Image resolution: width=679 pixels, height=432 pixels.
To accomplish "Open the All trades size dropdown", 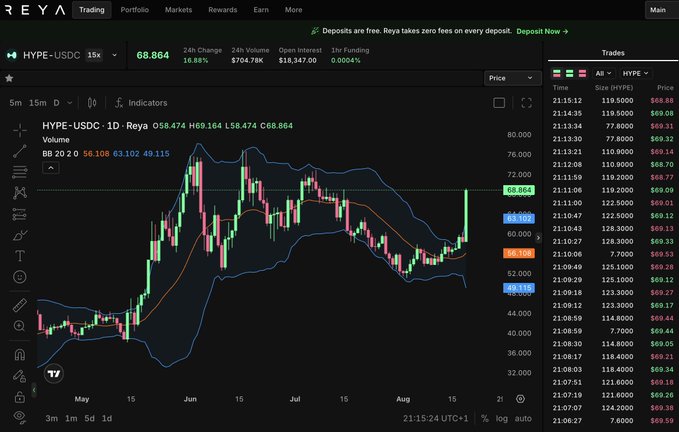I will point(603,74).
